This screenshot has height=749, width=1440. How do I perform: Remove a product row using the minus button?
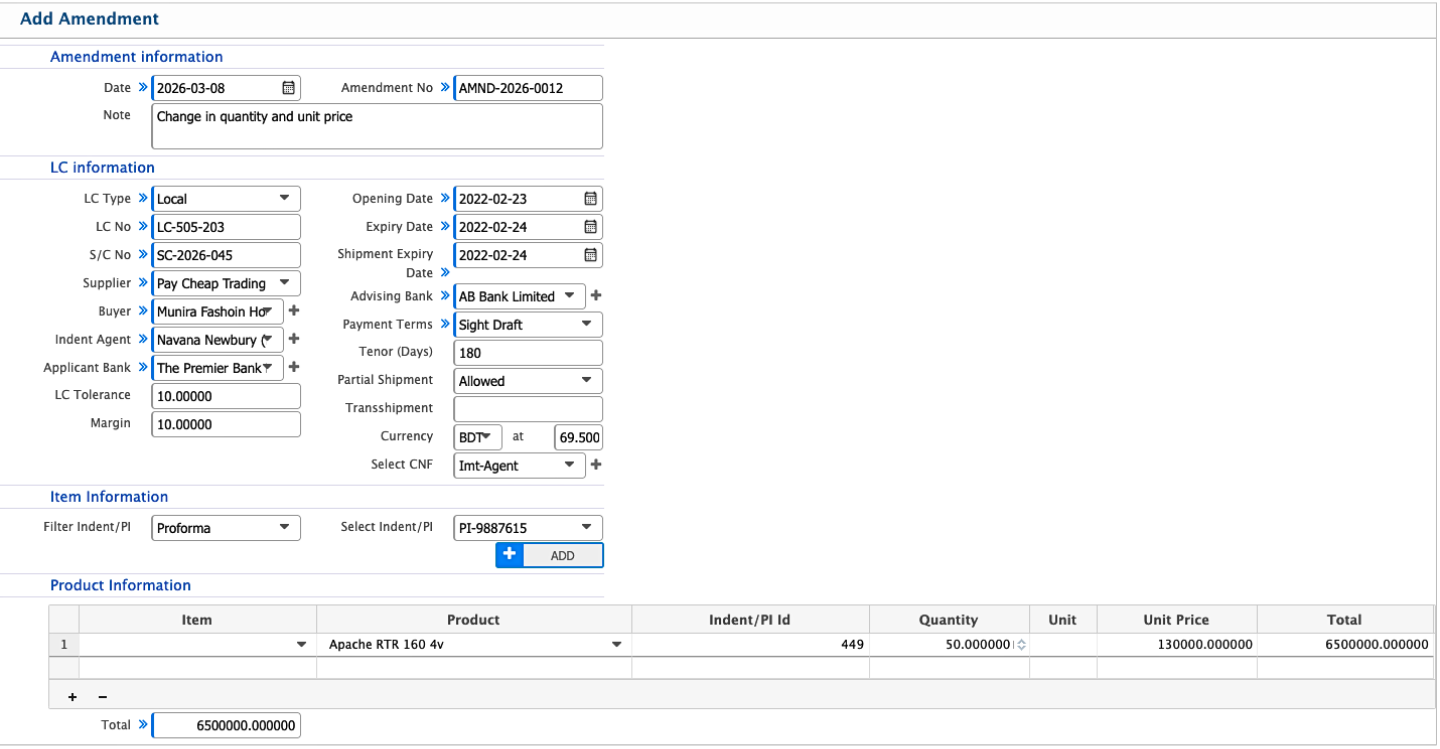[100, 696]
